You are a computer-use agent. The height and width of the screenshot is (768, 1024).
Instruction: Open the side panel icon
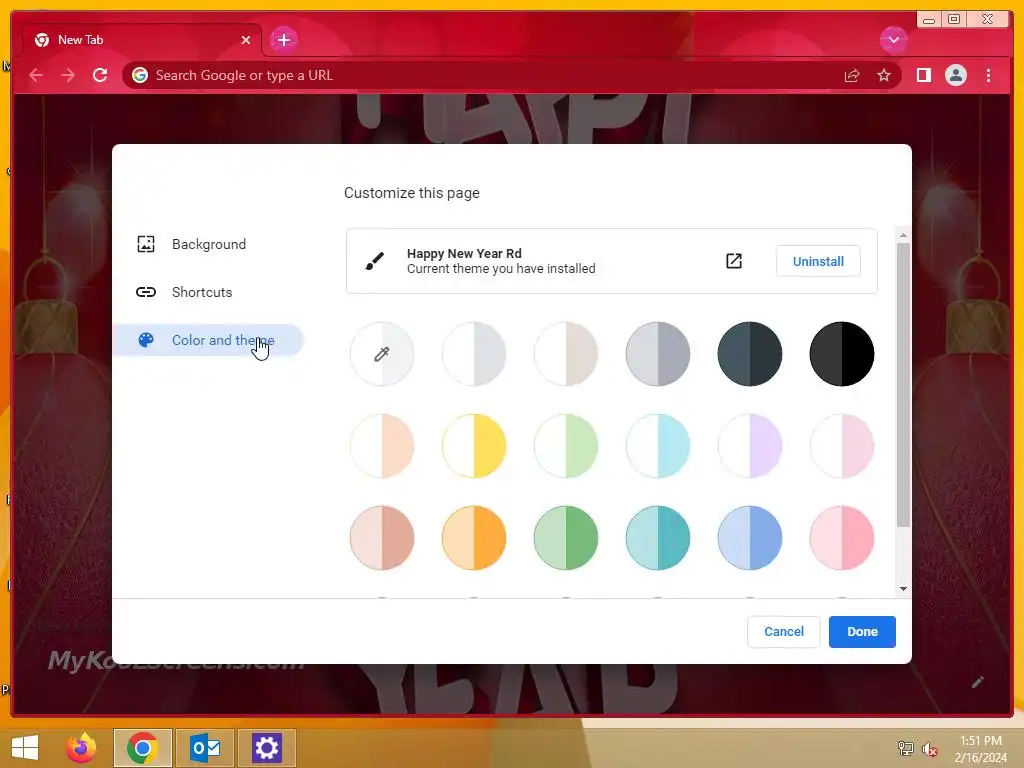(923, 76)
